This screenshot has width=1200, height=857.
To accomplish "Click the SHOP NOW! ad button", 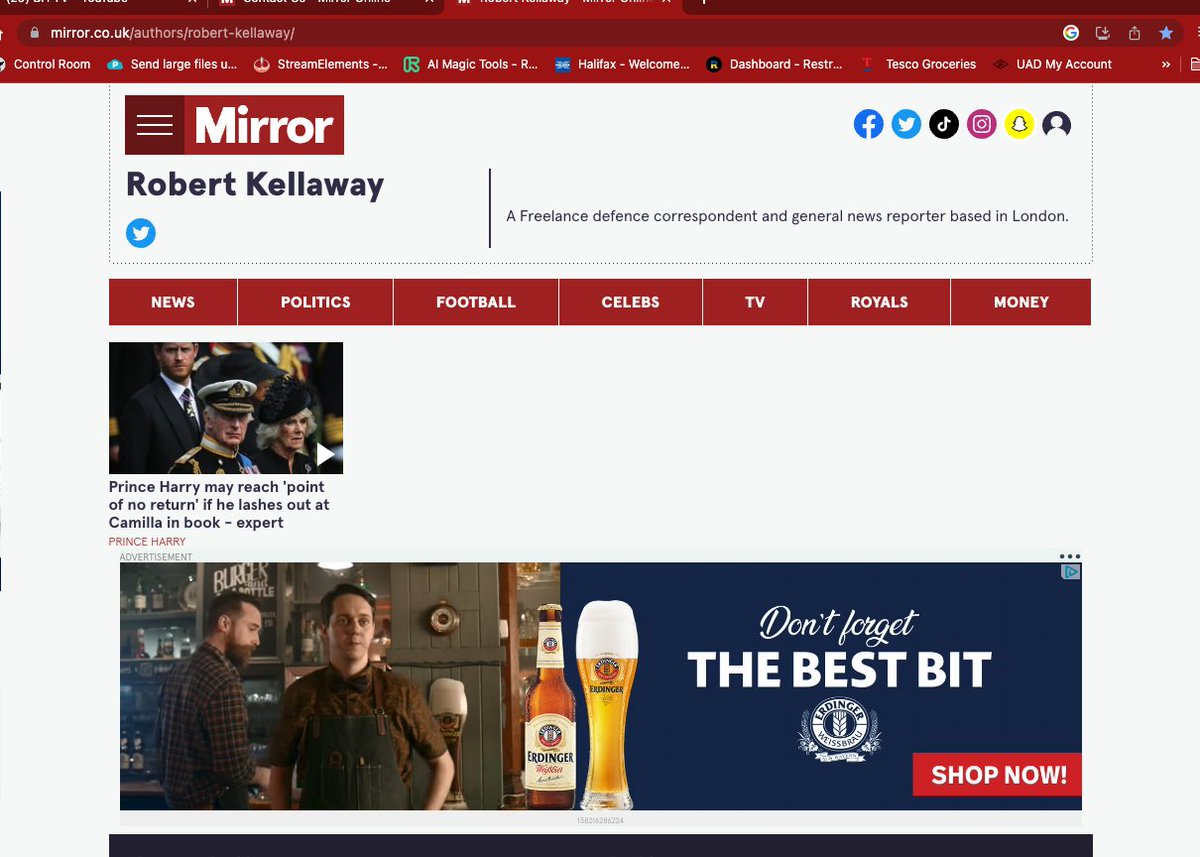I will (x=998, y=775).
